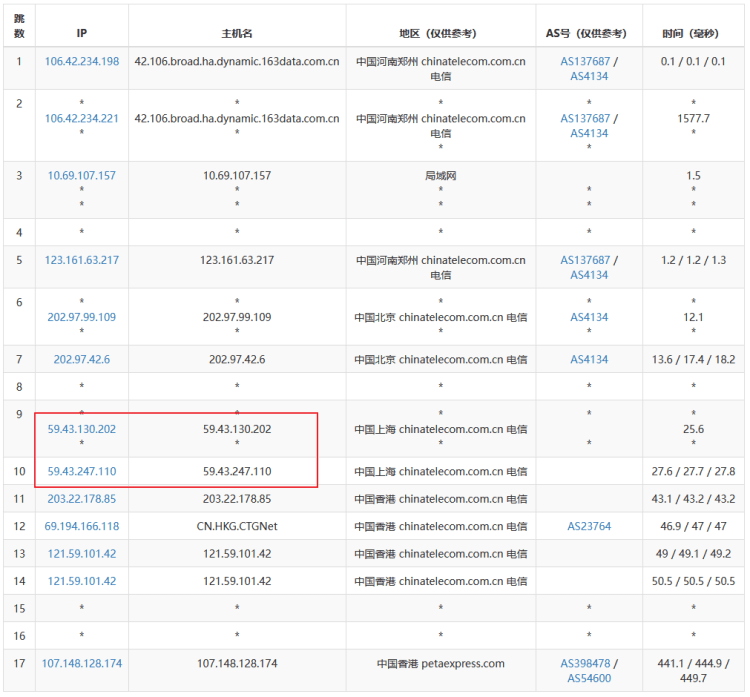Select the 13.6 / 17.4 / 18.2 time cell
The width and height of the screenshot is (750, 697).
coord(693,359)
